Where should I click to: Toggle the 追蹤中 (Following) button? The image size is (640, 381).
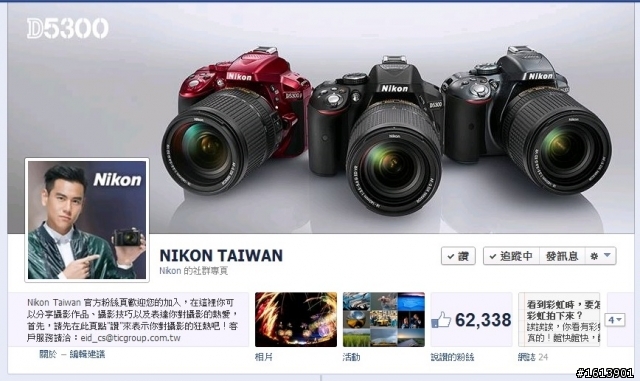point(511,256)
